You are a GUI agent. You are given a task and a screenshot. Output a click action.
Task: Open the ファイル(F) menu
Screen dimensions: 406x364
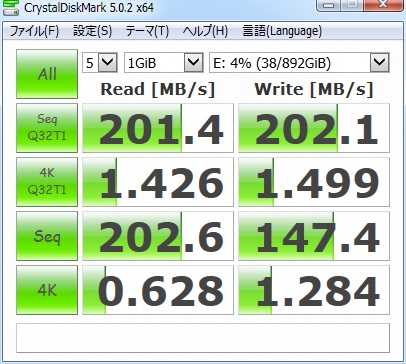(34, 31)
